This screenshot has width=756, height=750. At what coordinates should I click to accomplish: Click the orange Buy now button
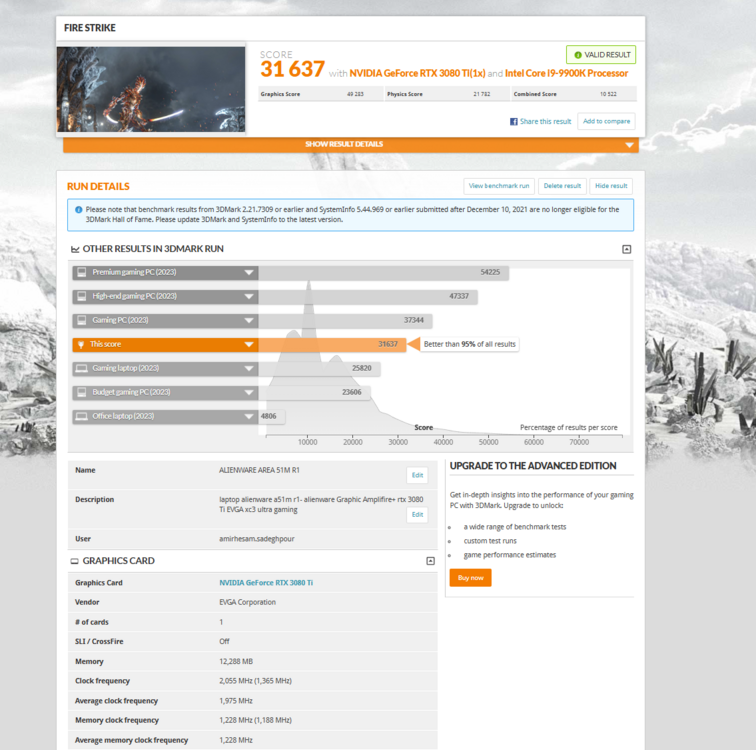click(x=470, y=577)
